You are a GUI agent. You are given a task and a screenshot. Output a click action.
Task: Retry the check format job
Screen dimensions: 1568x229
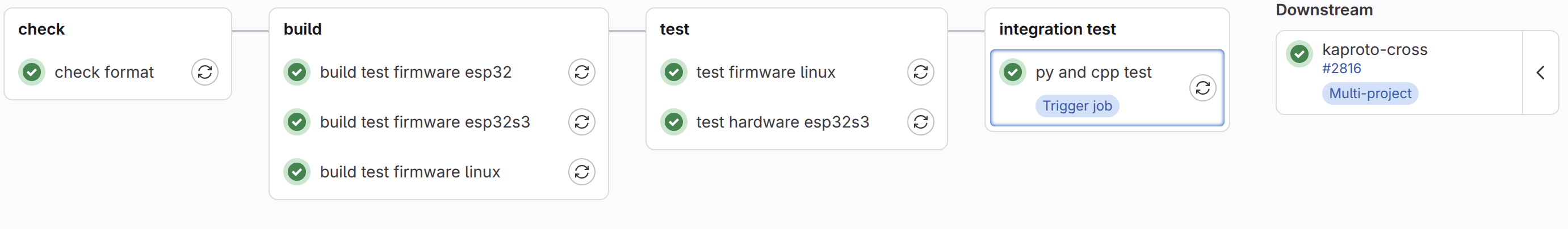[x=205, y=73]
